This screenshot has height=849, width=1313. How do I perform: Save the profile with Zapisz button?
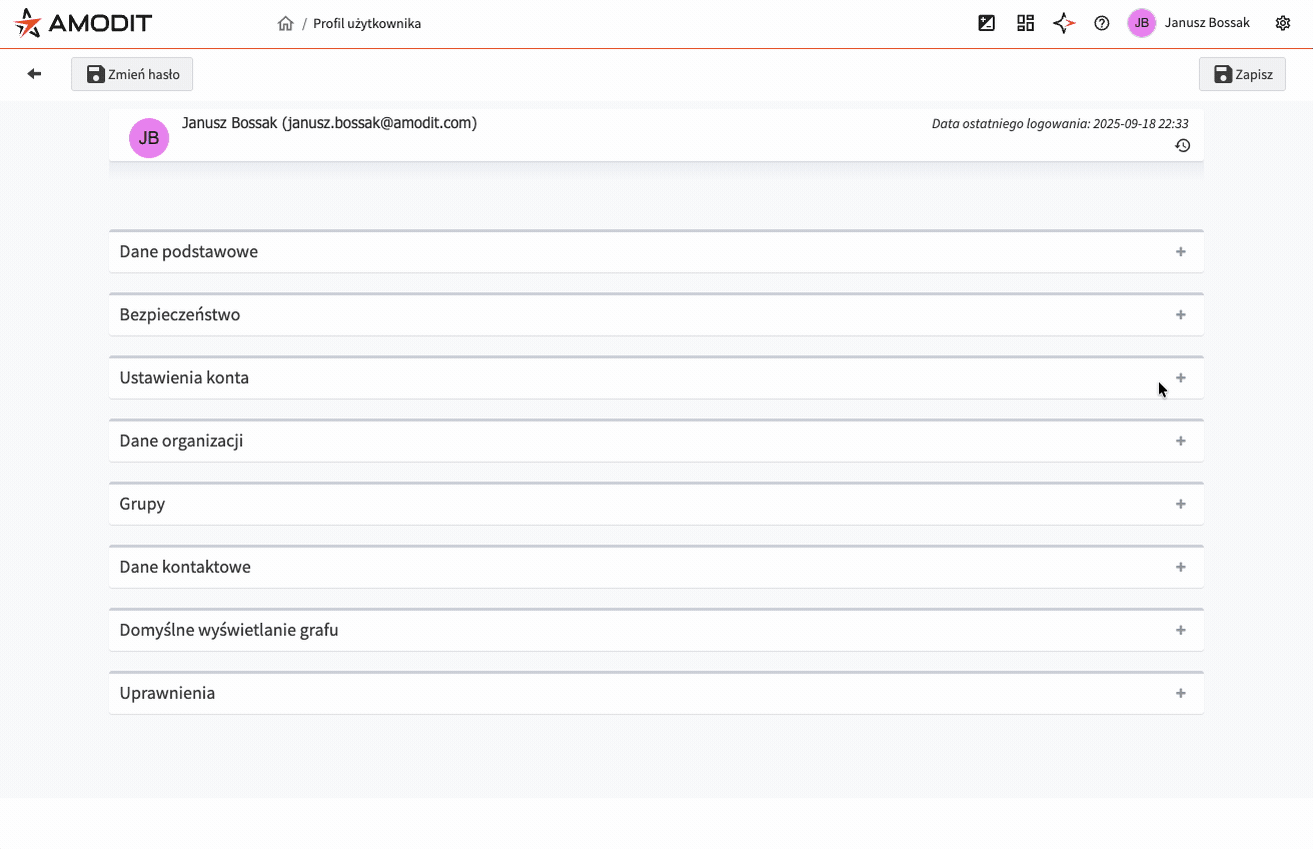click(x=1241, y=74)
